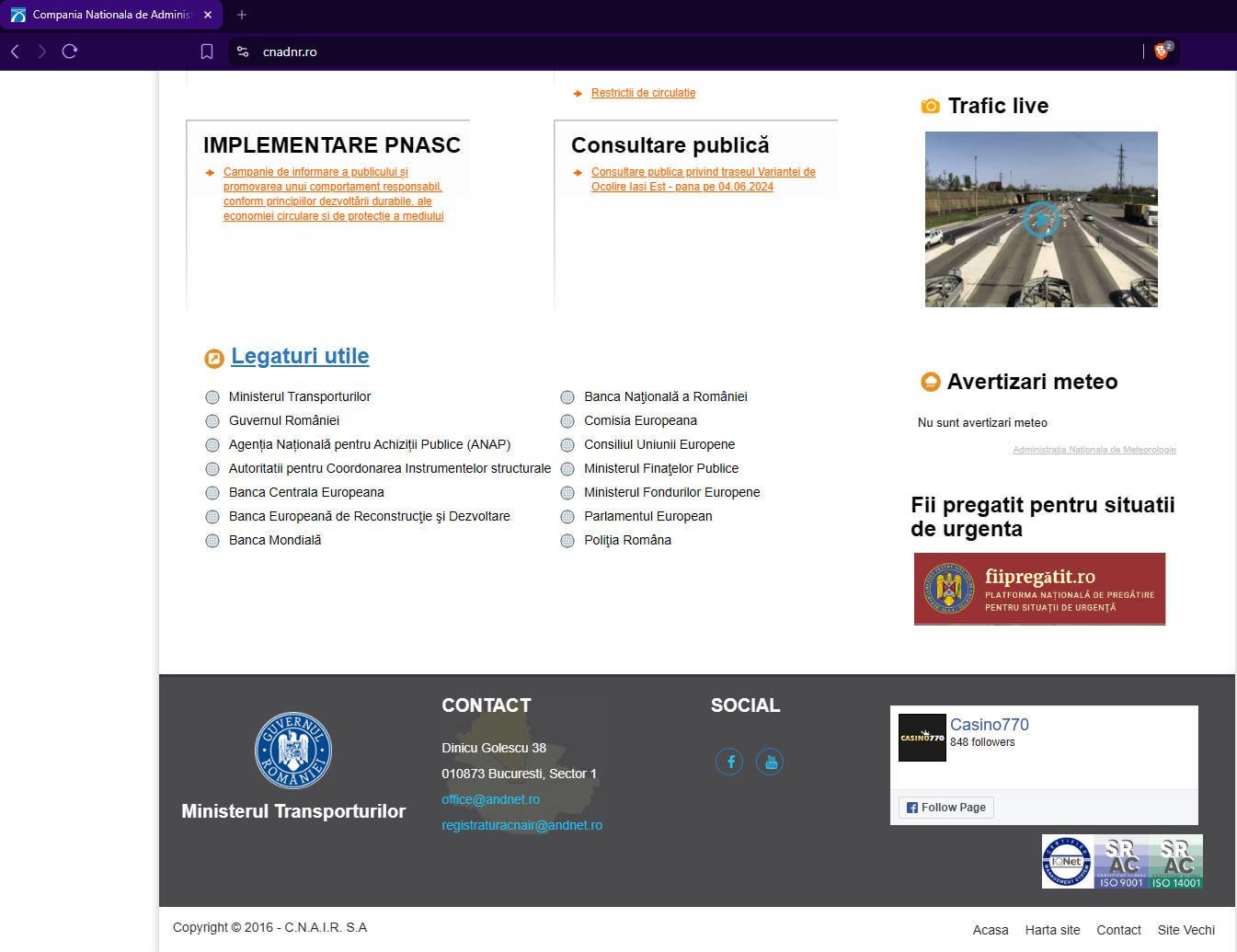Go back using the browser back arrow
The width and height of the screenshot is (1237, 952).
[15, 52]
